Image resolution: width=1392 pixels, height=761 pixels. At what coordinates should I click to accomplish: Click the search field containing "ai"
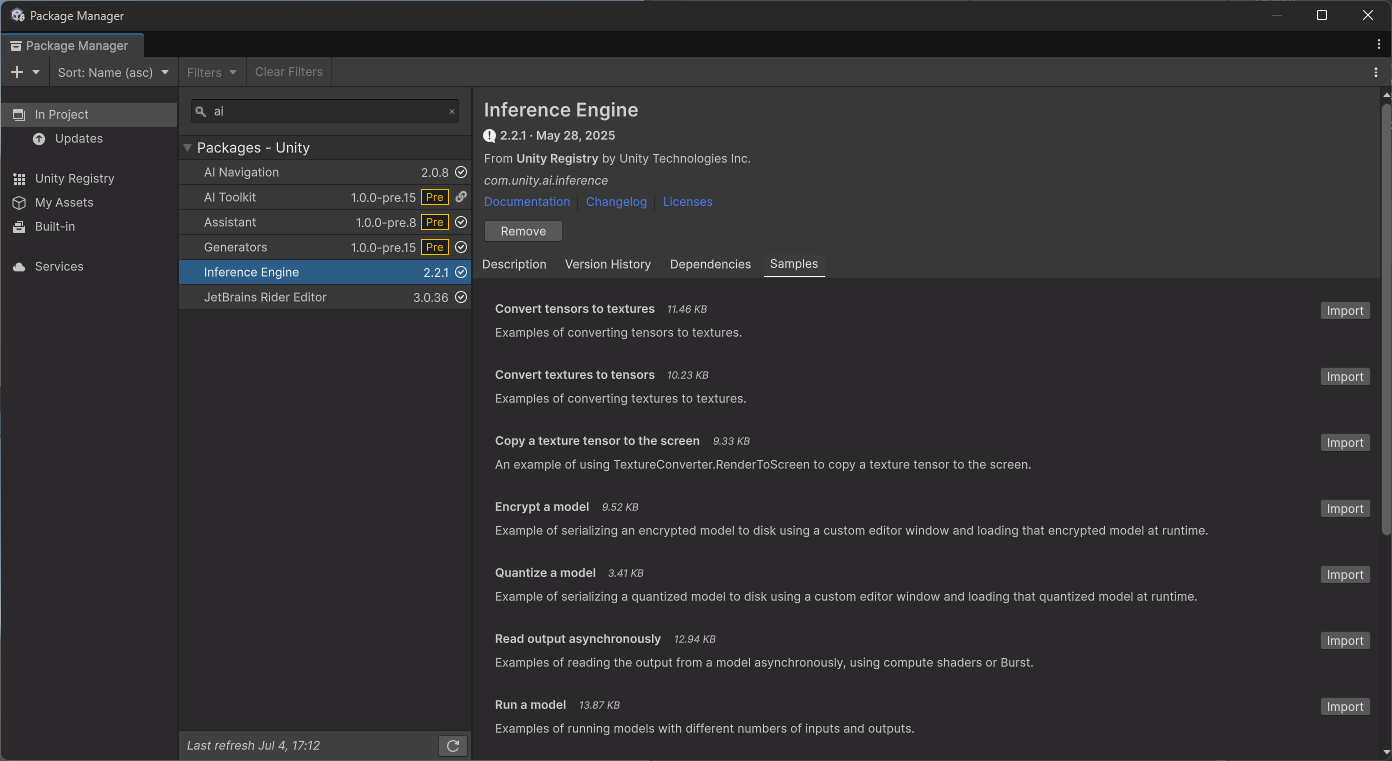[325, 111]
